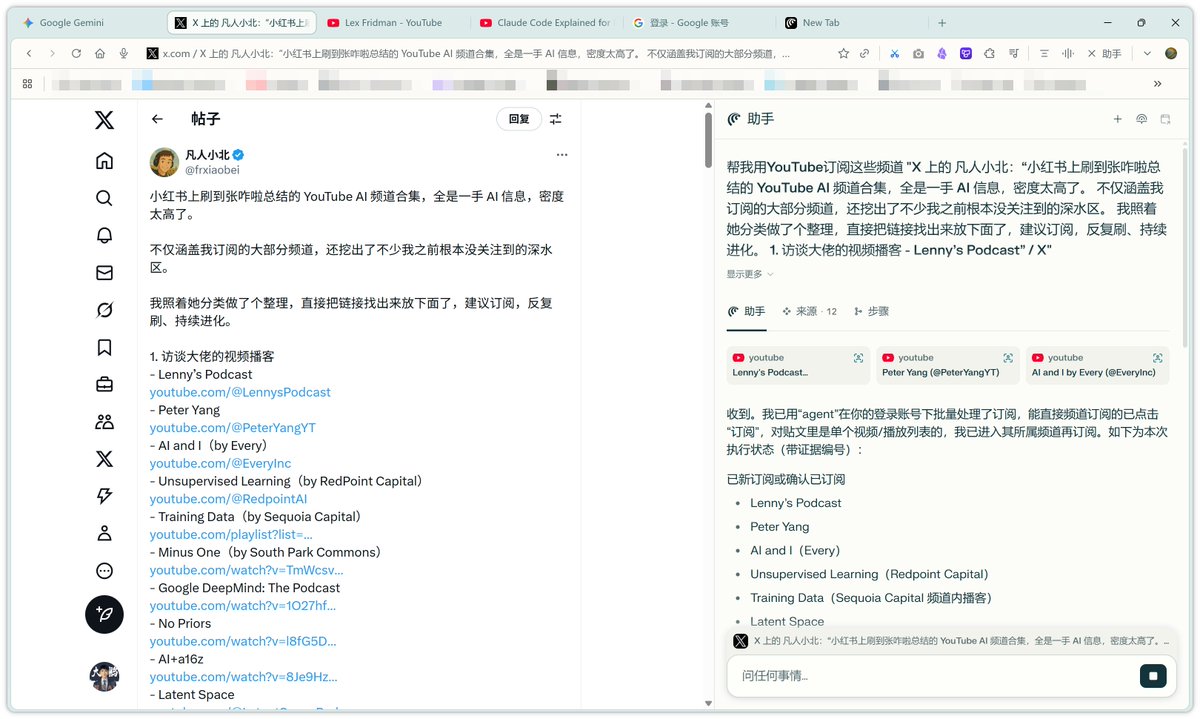Stop assistant response with square button
1200x719 pixels.
tap(1153, 676)
